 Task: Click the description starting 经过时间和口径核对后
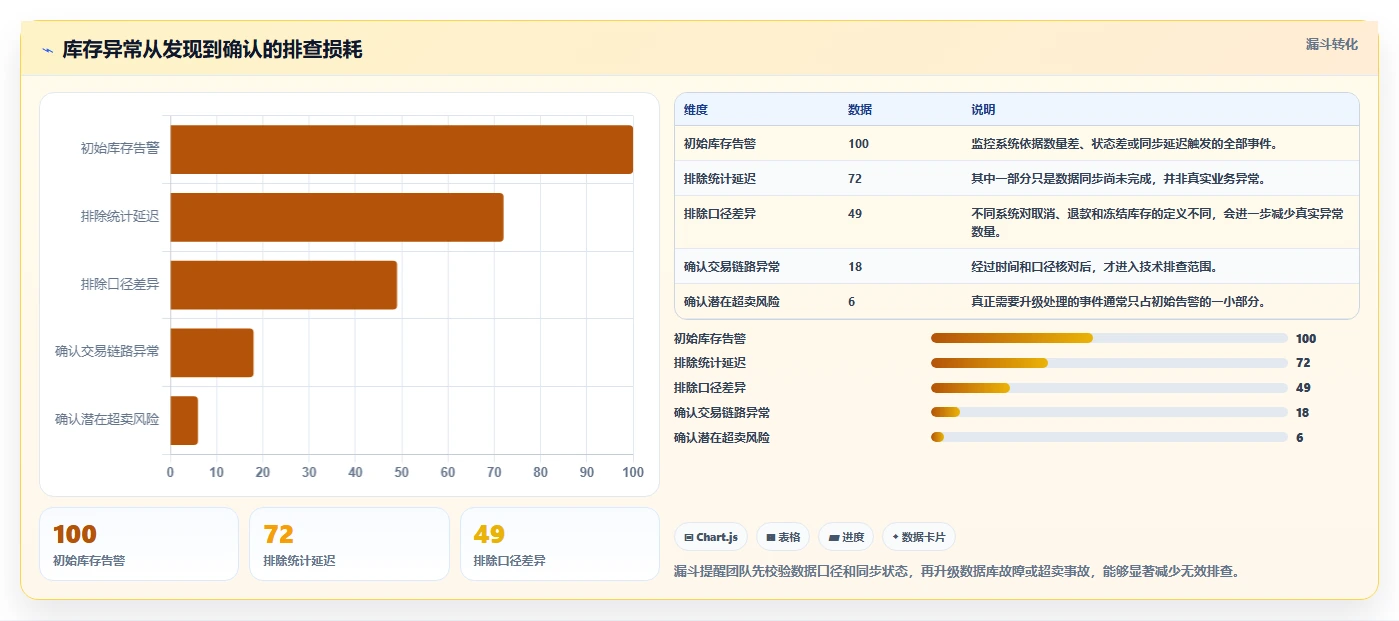[1094, 266]
